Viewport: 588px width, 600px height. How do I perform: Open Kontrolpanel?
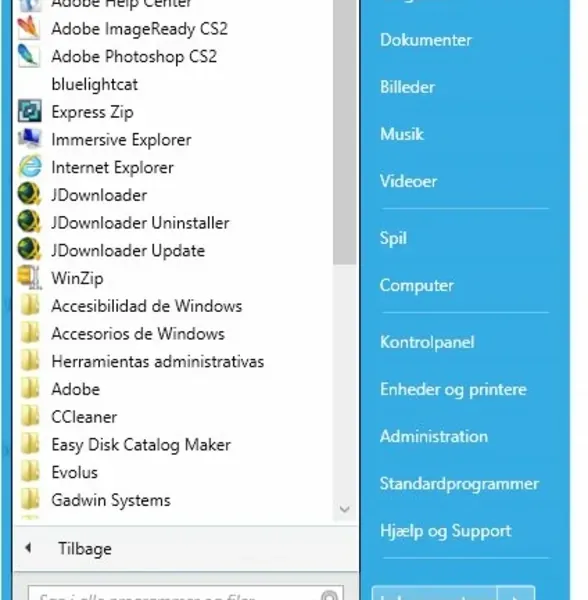427,342
